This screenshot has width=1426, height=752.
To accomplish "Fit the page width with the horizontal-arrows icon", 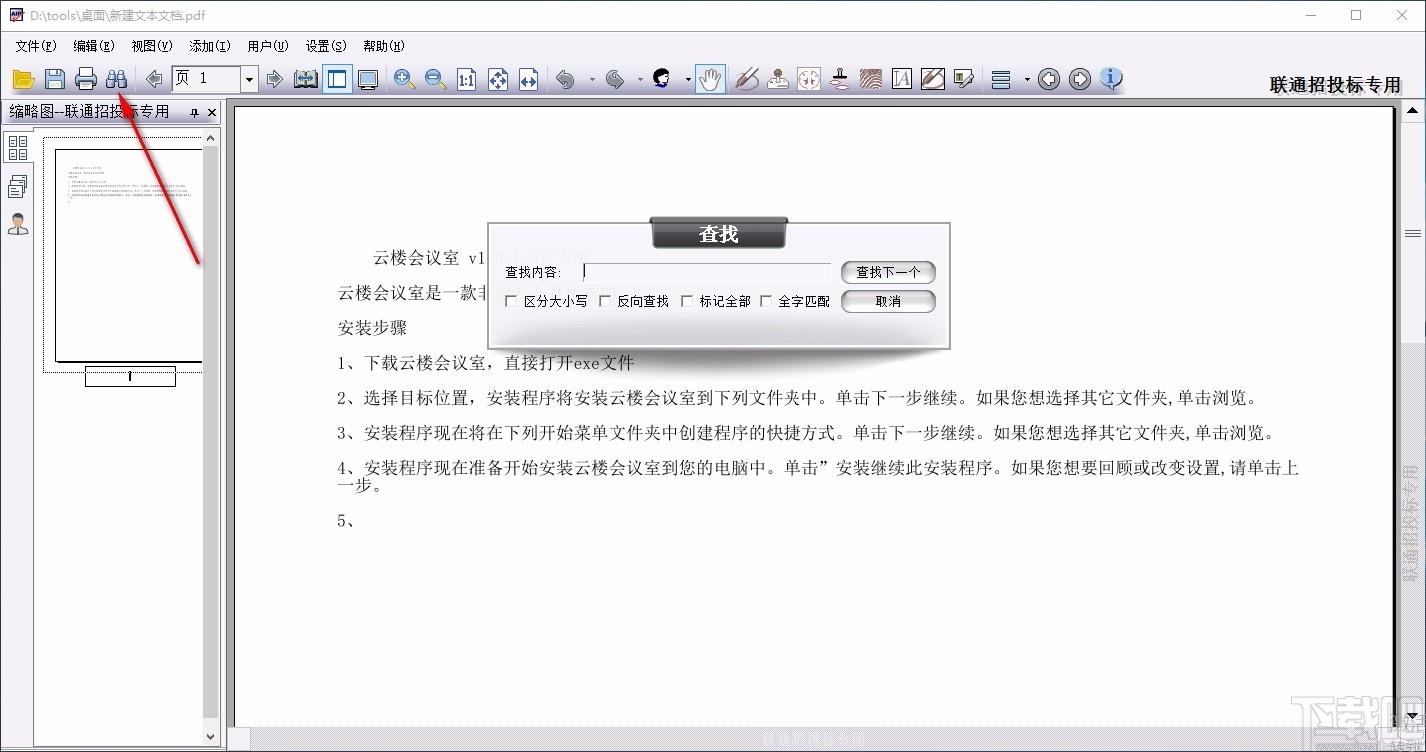I will pos(529,79).
